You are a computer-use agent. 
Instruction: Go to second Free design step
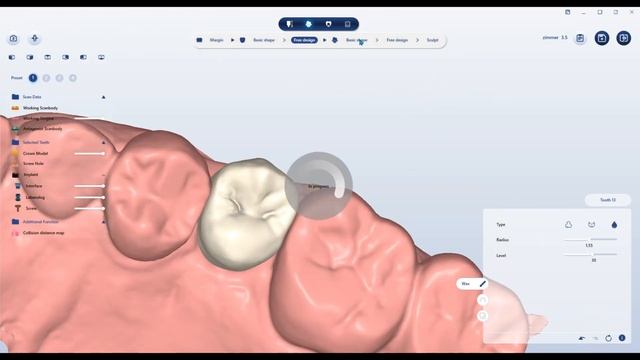(397, 40)
